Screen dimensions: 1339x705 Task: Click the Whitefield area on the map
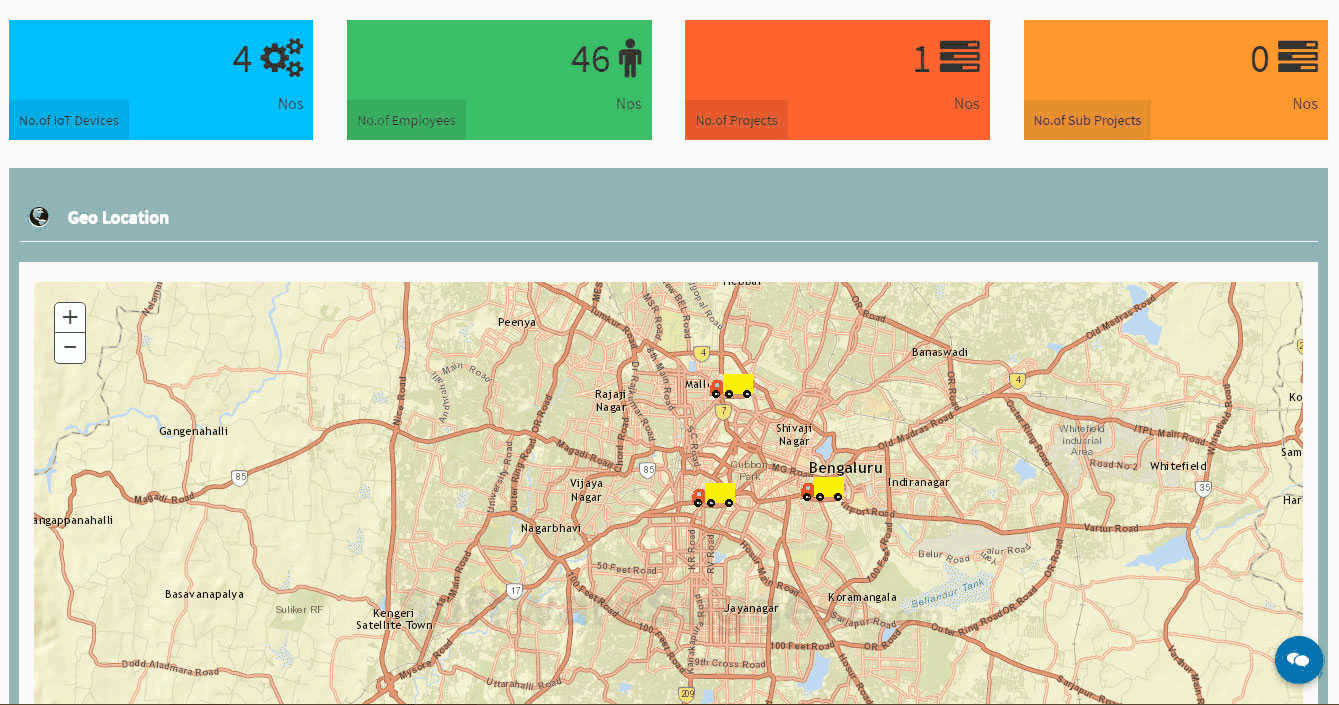(x=1177, y=466)
